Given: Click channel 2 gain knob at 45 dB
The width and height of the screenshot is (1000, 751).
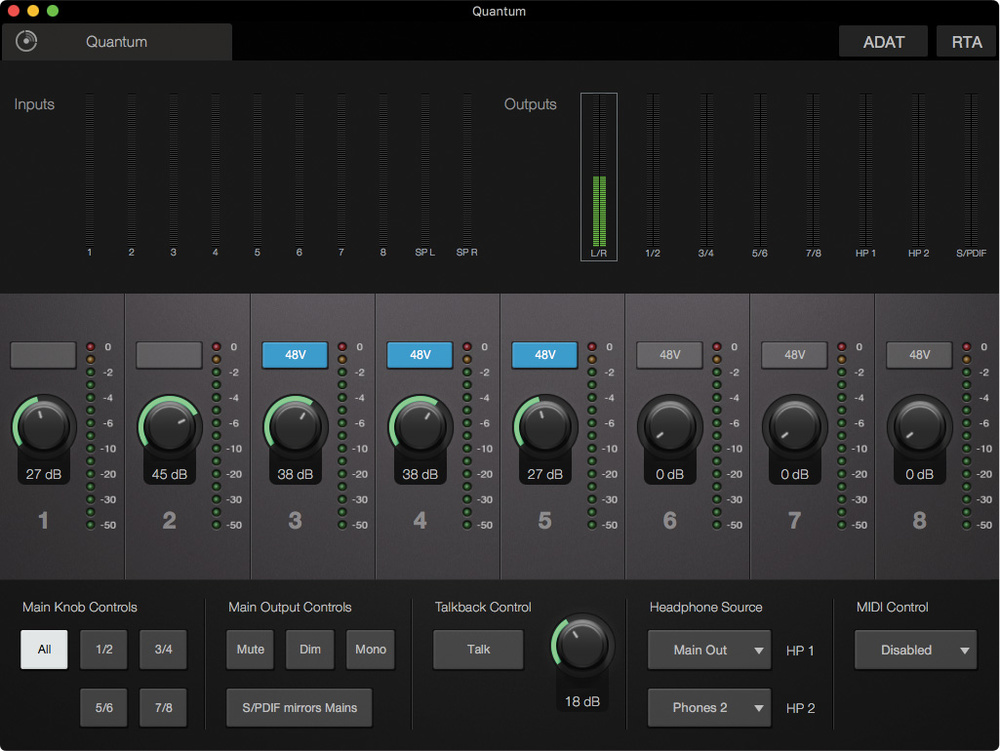Looking at the screenshot, I should 169,427.
